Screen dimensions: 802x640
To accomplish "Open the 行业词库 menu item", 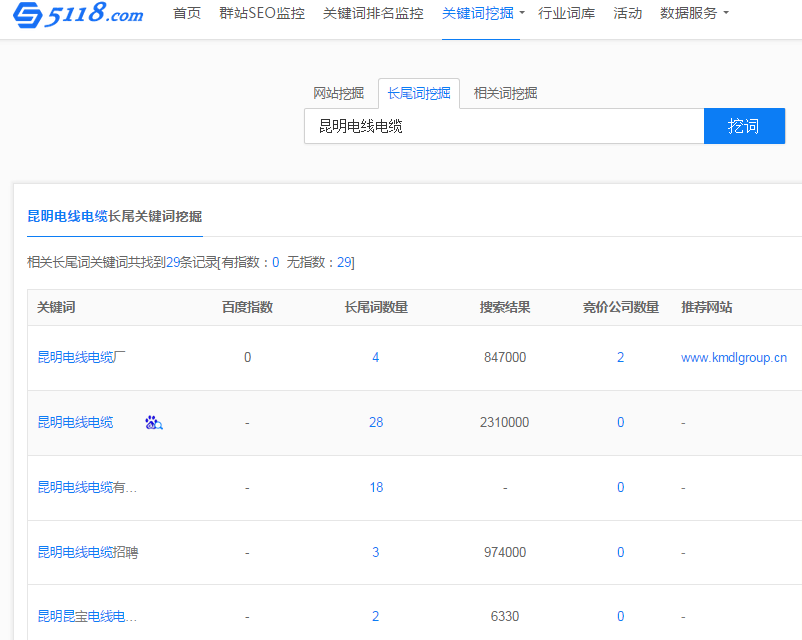I will 567,14.
